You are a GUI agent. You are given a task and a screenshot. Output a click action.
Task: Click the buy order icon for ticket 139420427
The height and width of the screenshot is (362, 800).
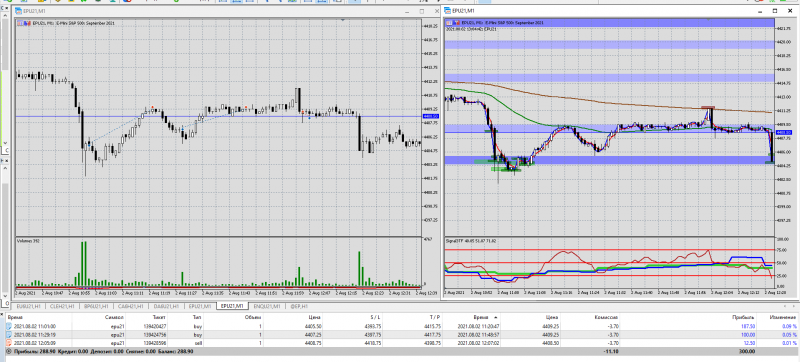(x=10, y=326)
